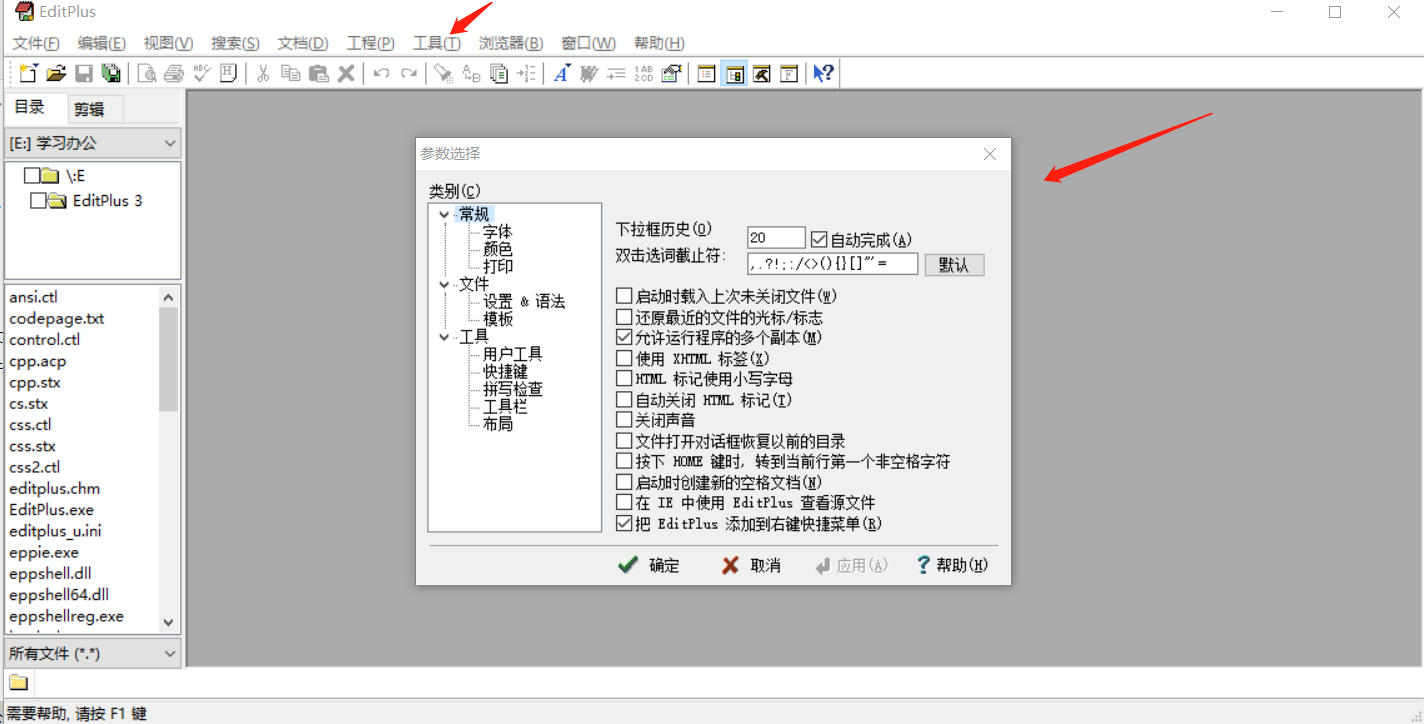Click the Cut scissors toolbar icon
1424x724 pixels.
click(263, 72)
